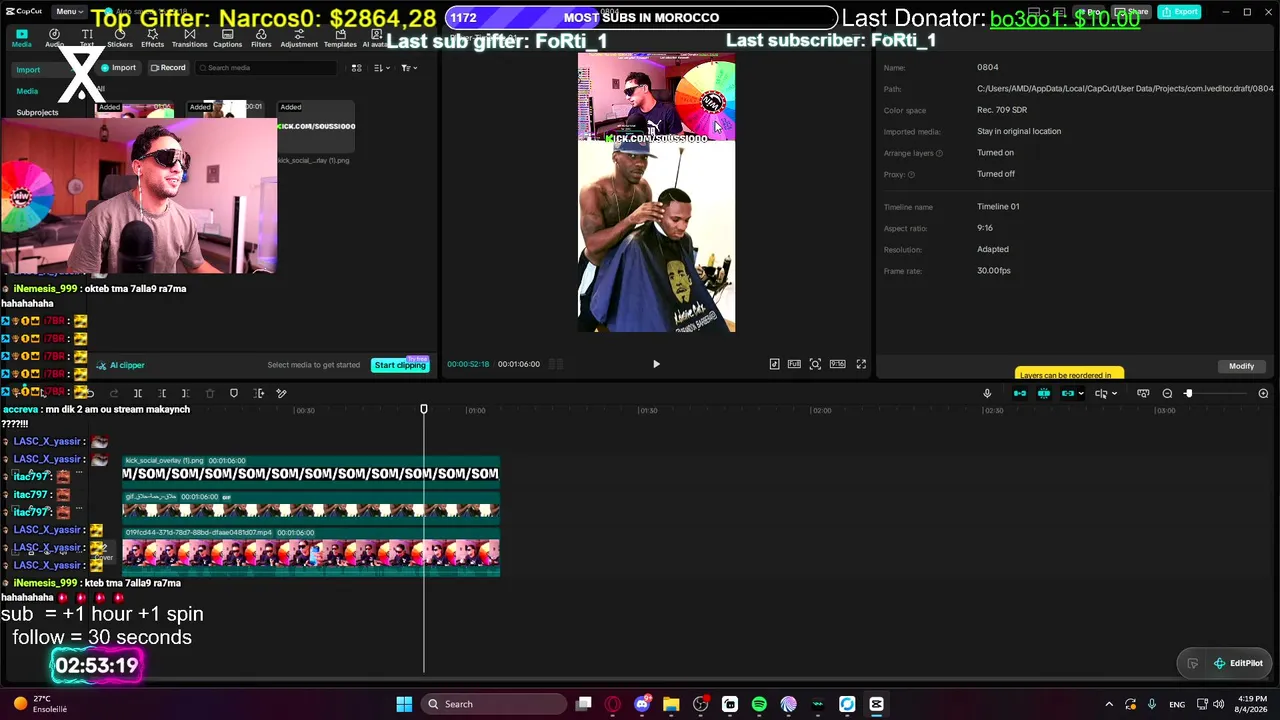Viewport: 1280px width, 720px height.
Task: Select Media in the left sidebar
Action: (27, 91)
